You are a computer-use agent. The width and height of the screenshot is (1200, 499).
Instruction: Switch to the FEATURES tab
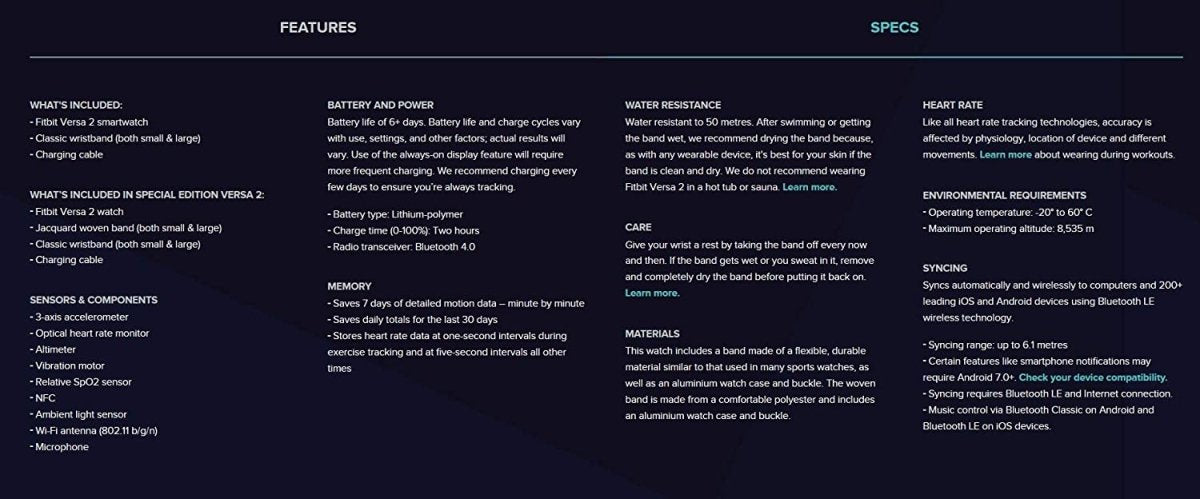tap(318, 27)
